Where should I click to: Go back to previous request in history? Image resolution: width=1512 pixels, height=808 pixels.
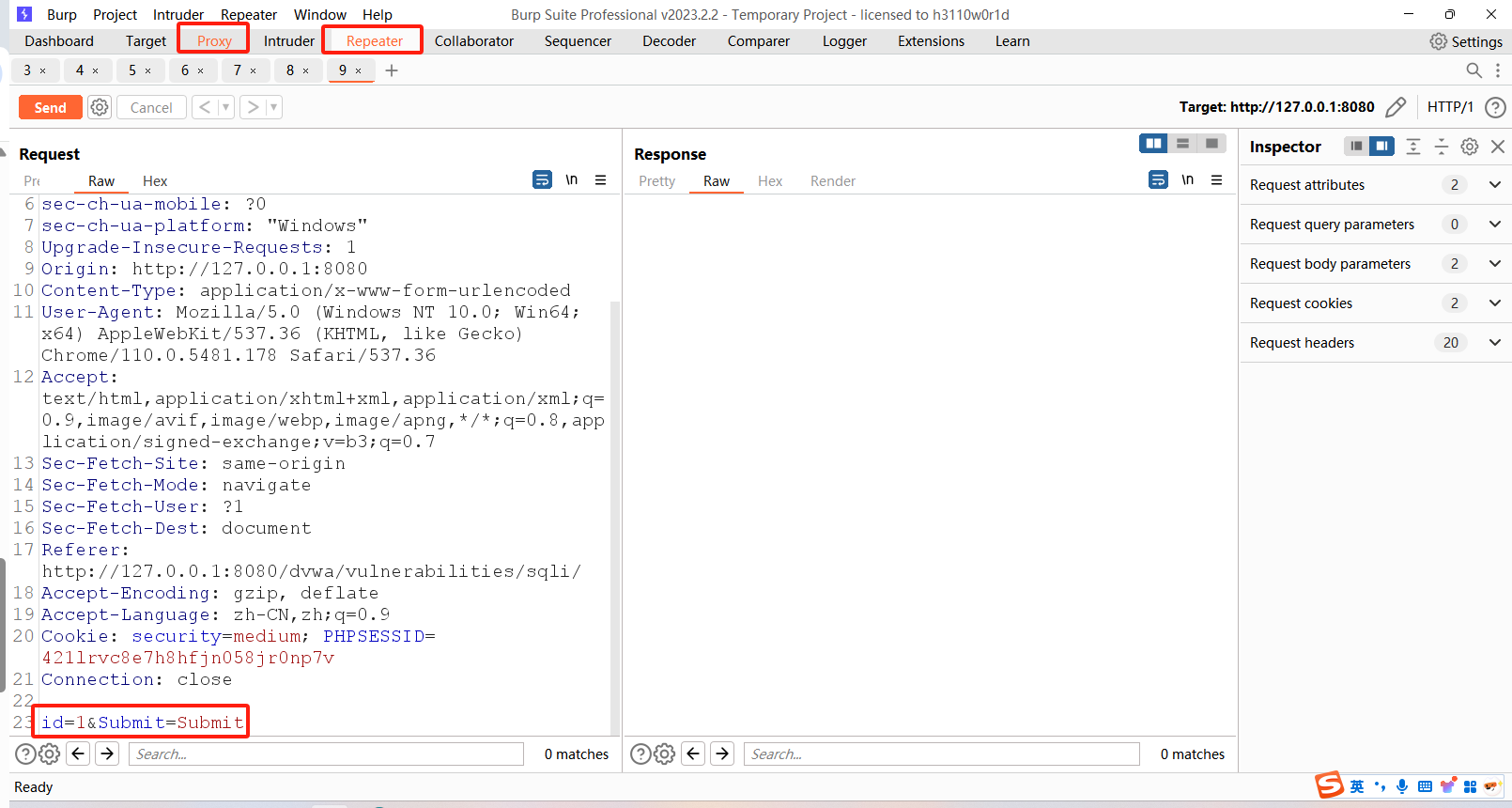pos(204,107)
